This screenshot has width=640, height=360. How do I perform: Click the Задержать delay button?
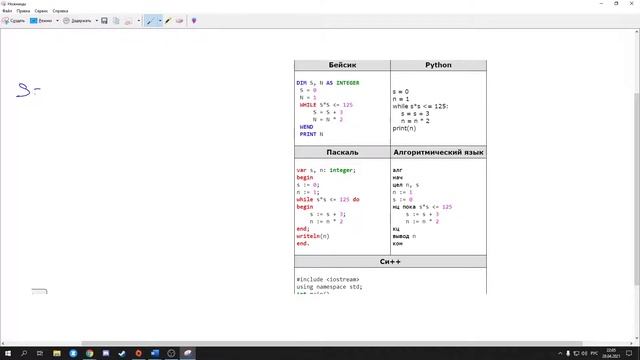pos(77,20)
